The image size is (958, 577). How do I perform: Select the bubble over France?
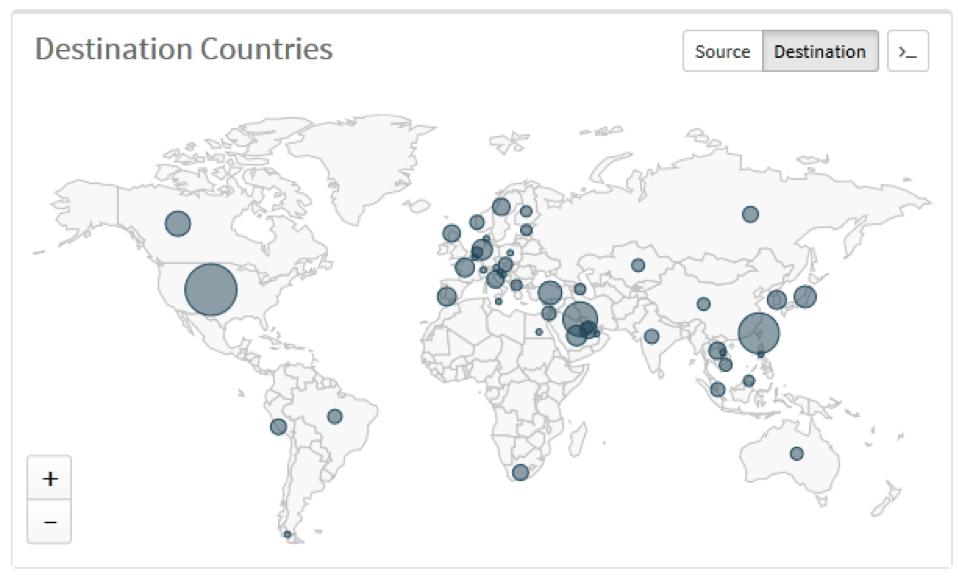click(464, 268)
